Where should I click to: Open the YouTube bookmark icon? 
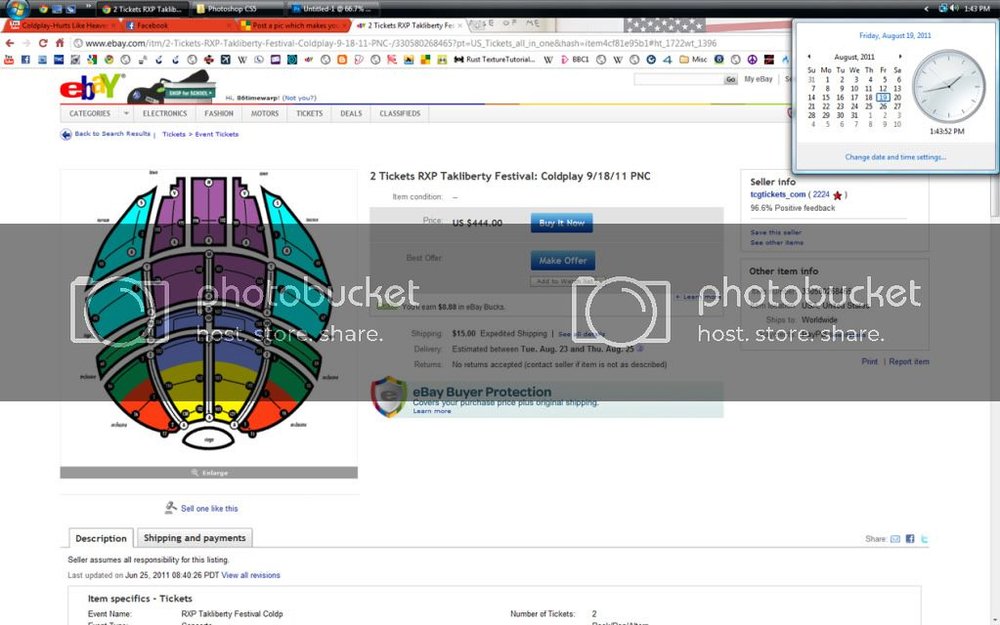[9, 59]
